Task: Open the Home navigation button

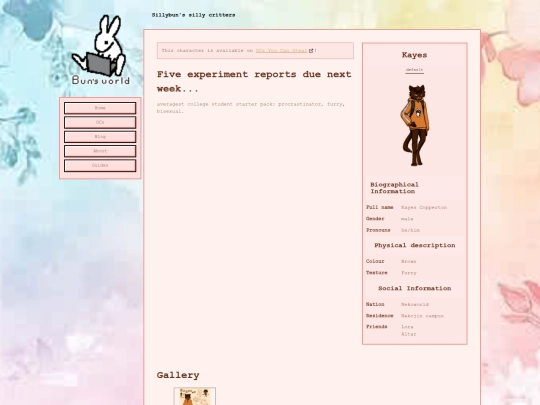Action: click(x=100, y=108)
